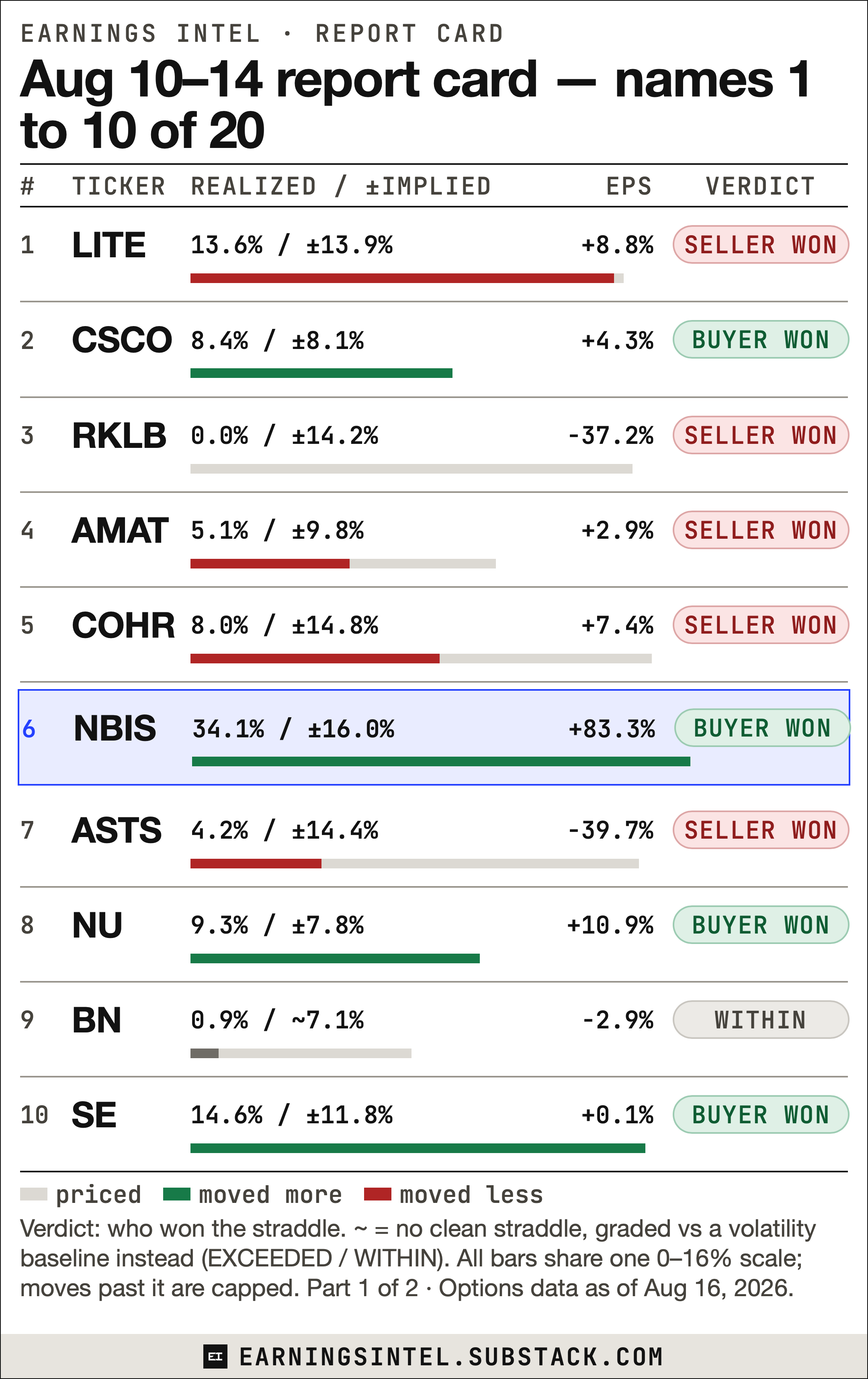The height and width of the screenshot is (1379, 868).
Task: Click the SE BUYER WON badge
Action: [x=760, y=1114]
